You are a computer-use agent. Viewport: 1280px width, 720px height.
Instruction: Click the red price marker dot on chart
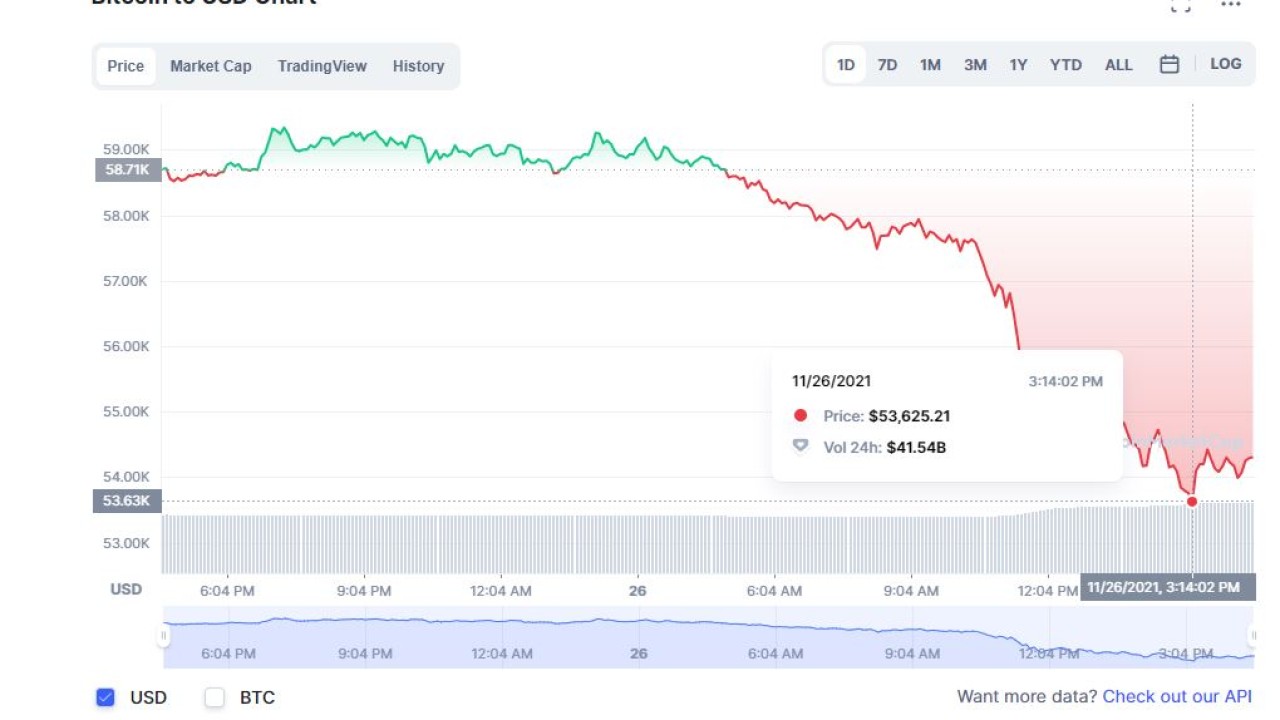1192,501
